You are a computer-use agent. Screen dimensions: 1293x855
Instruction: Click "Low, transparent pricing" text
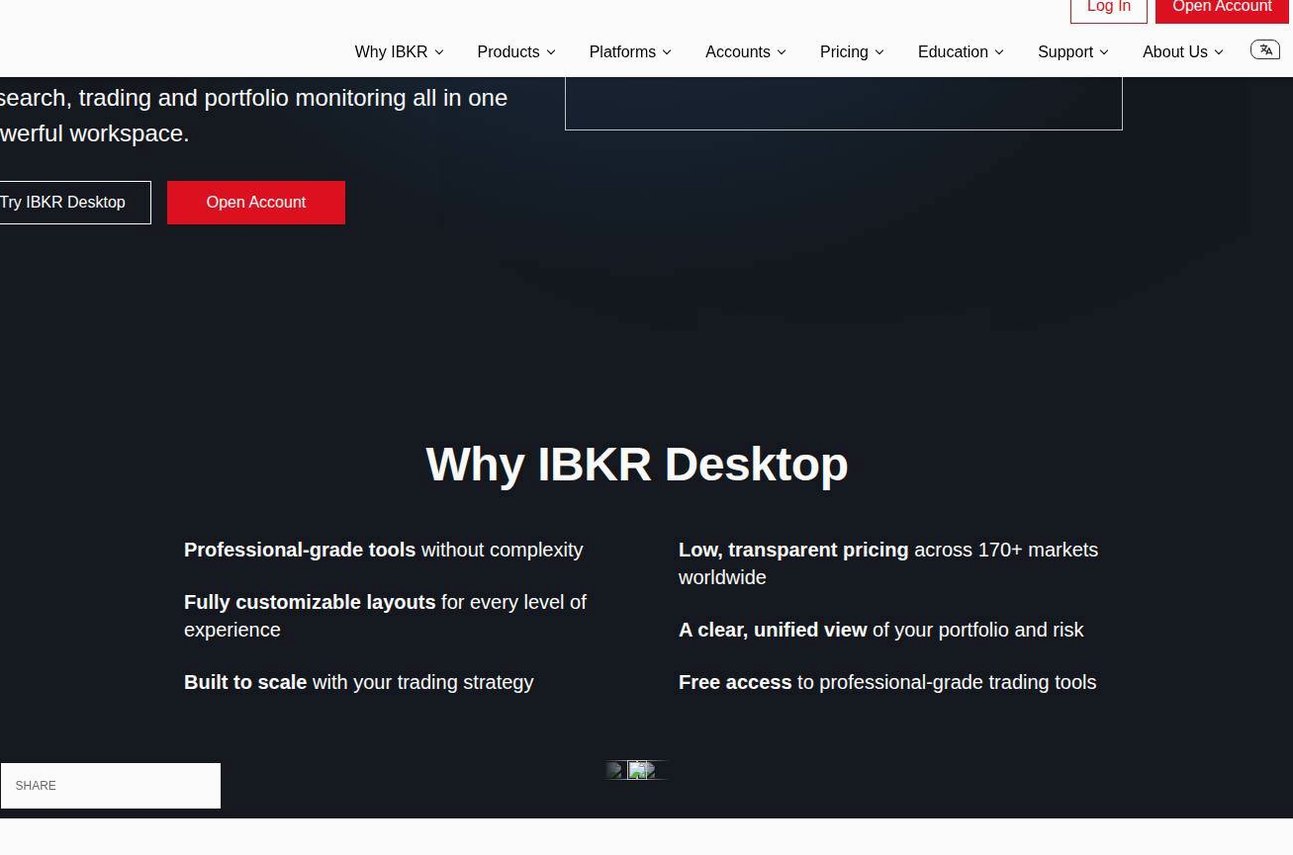793,550
